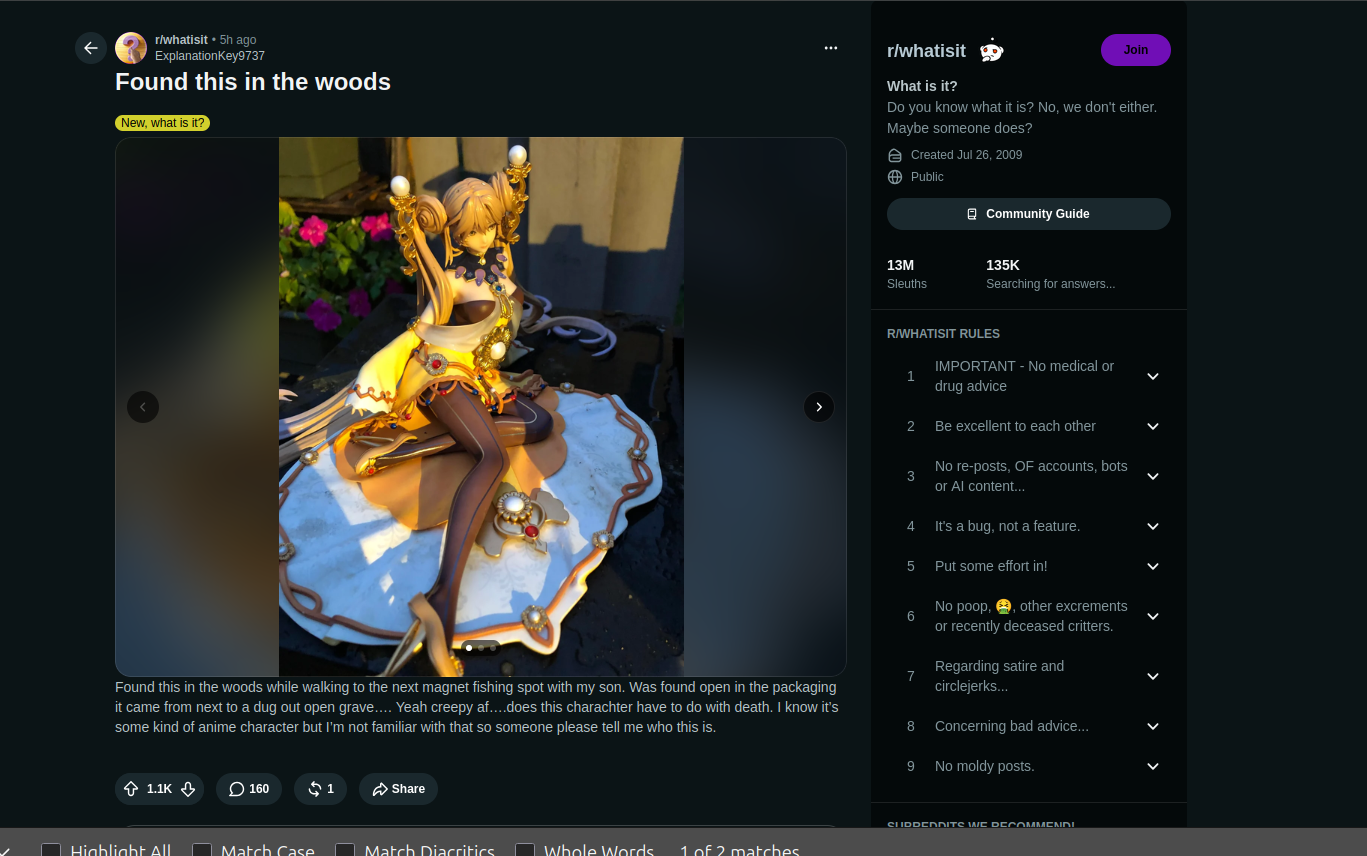1367x856 pixels.
Task: Click the subreddit snoo icon in sidebar
Action: [x=991, y=50]
